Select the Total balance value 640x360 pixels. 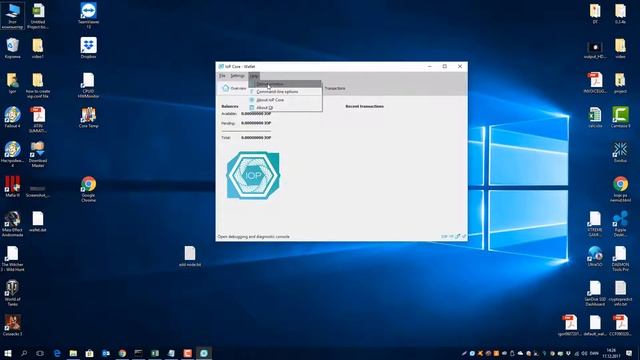coord(256,138)
